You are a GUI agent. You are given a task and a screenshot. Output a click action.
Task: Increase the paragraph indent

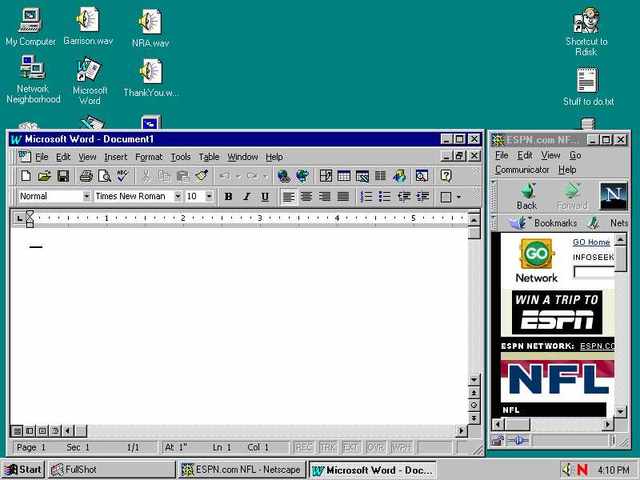coord(422,197)
